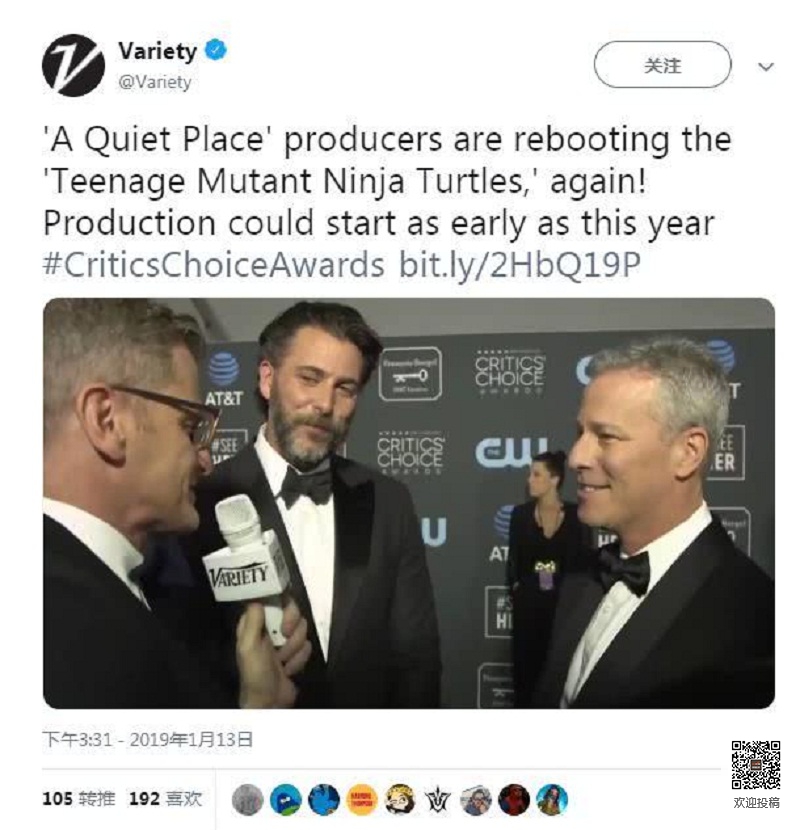Screen dimensions: 800x830
Task: Click the #CriticsChoiceAwards hashtag
Action: pos(214,265)
